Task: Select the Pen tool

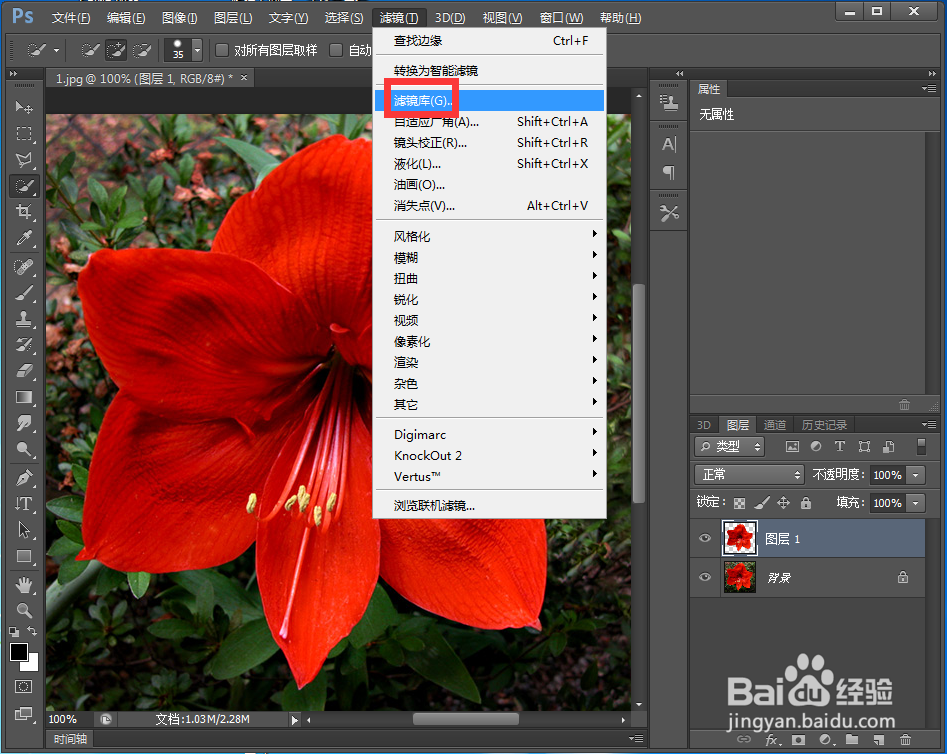Action: [x=24, y=478]
